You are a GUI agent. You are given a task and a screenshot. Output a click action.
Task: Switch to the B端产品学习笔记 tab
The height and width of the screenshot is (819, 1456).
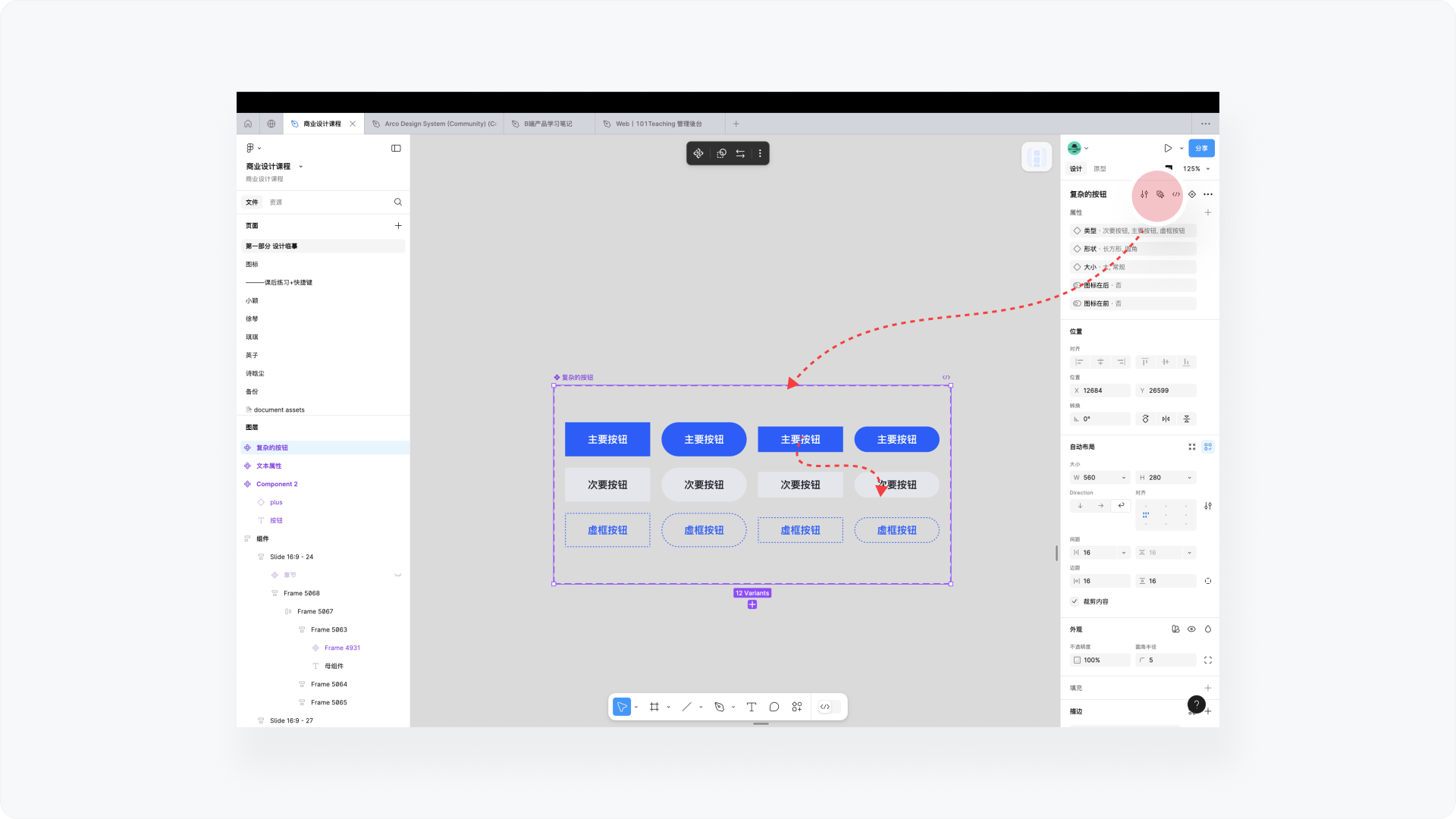click(x=549, y=124)
